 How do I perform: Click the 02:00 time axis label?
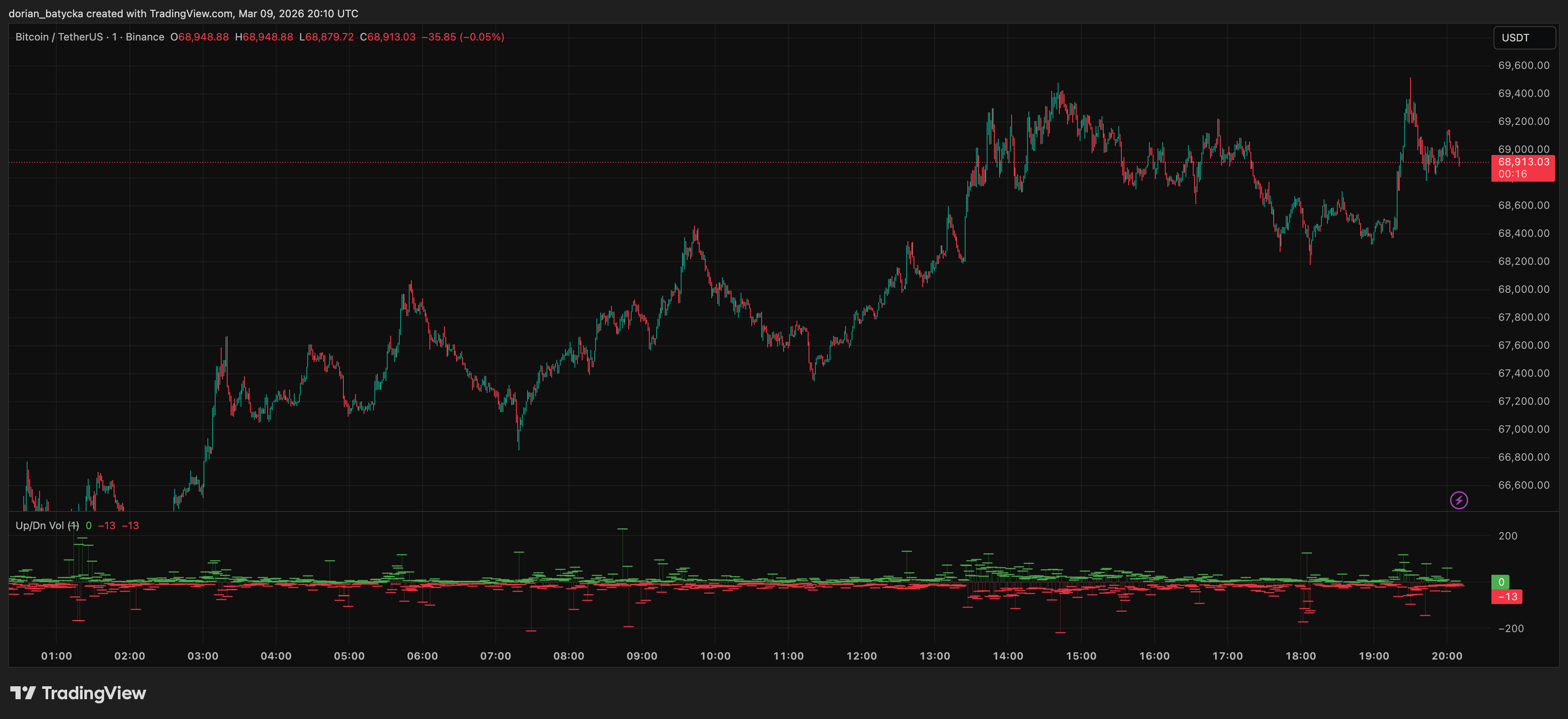coord(130,656)
